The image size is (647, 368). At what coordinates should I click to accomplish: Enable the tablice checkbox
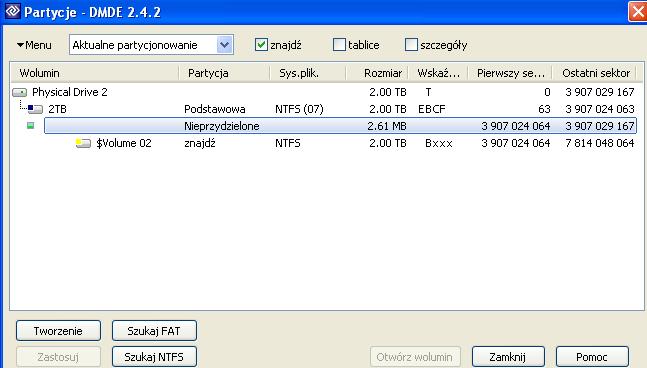(x=339, y=45)
